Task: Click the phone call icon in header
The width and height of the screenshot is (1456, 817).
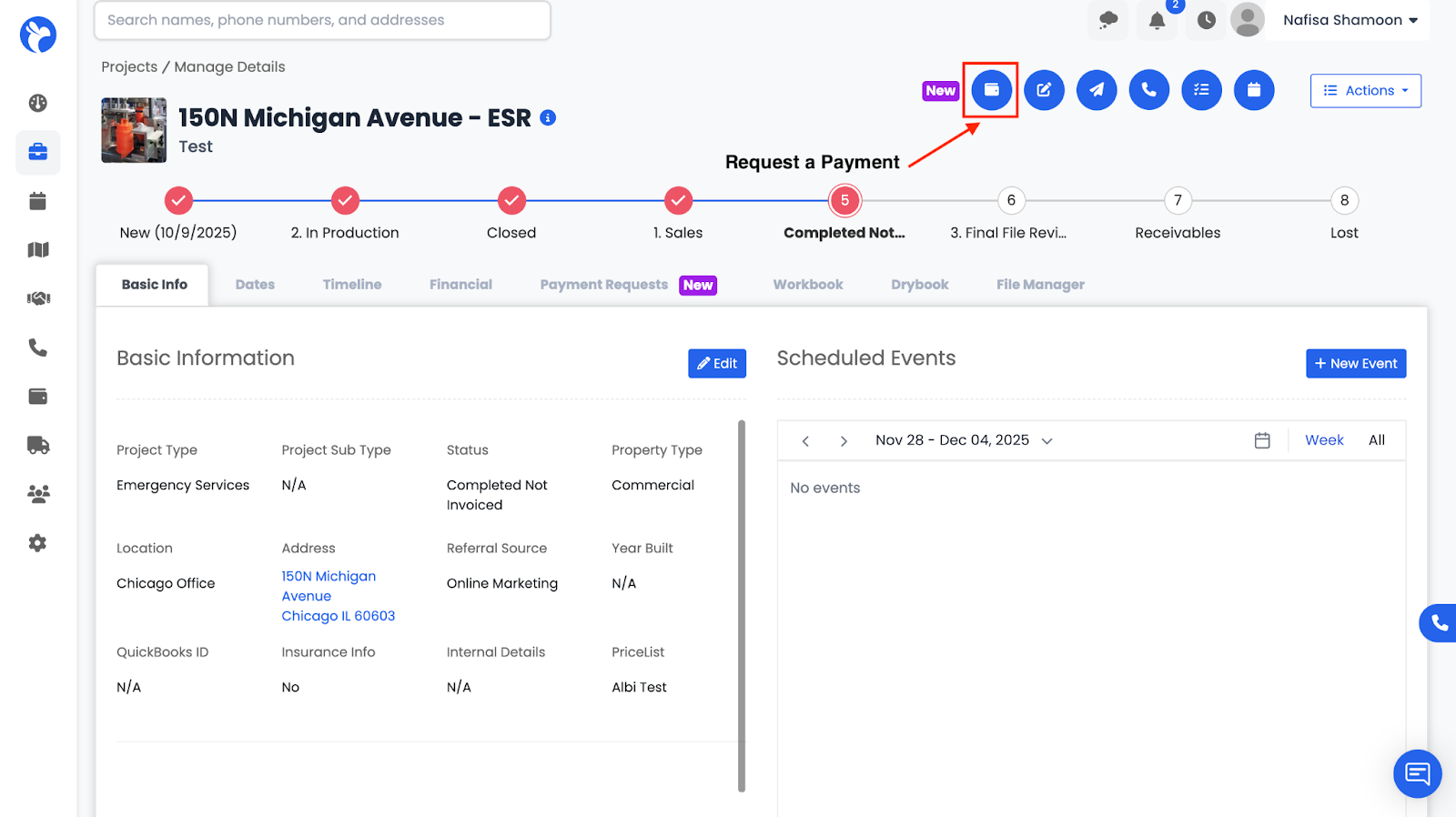Action: pos(1149,90)
